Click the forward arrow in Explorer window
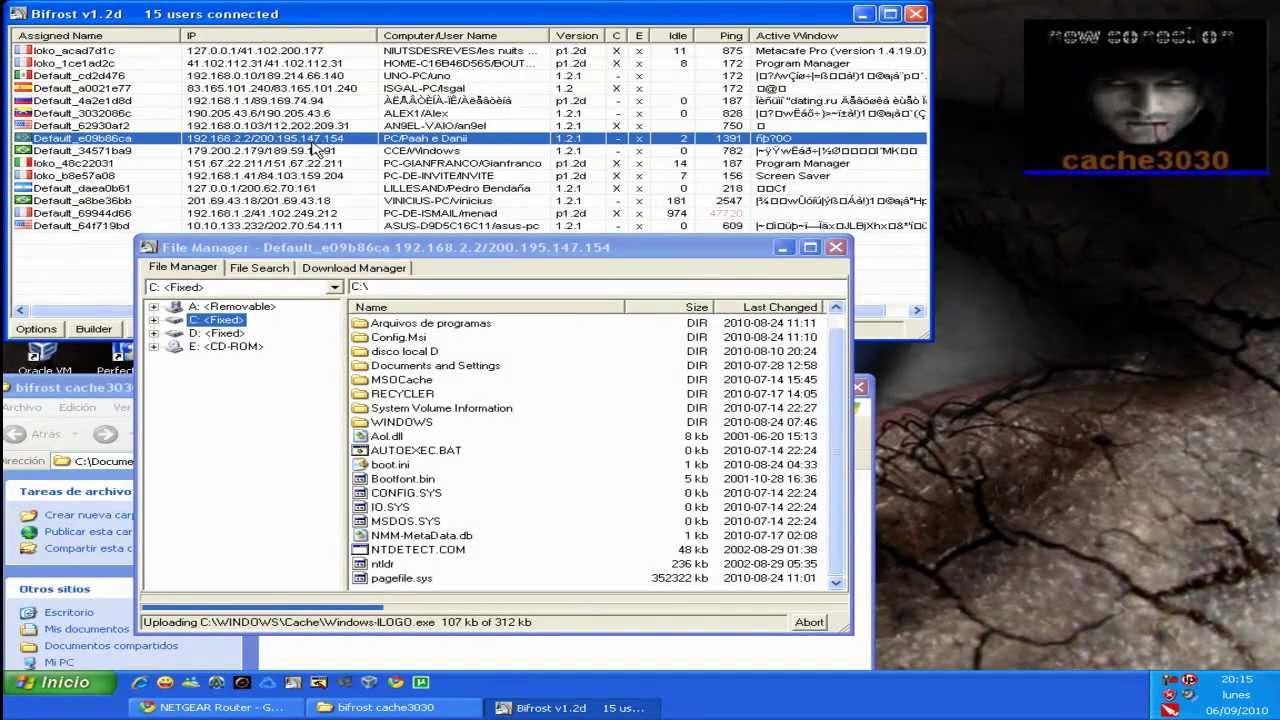Image resolution: width=1280 pixels, height=720 pixels. coord(105,434)
